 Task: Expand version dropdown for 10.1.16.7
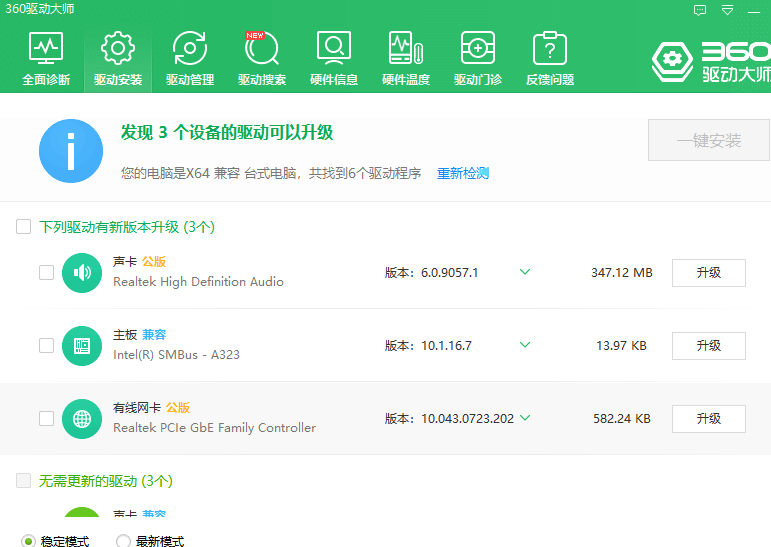pyautogui.click(x=525, y=345)
